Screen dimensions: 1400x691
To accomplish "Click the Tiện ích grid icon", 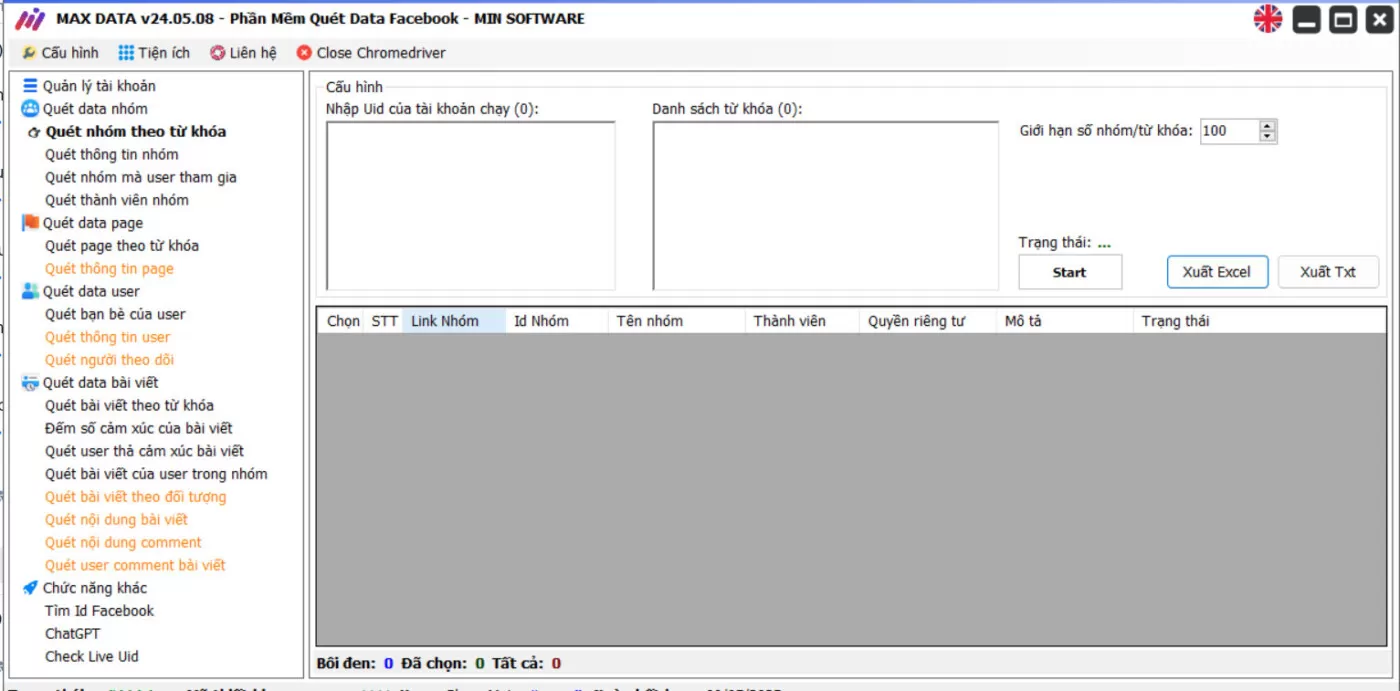I will click(x=126, y=53).
